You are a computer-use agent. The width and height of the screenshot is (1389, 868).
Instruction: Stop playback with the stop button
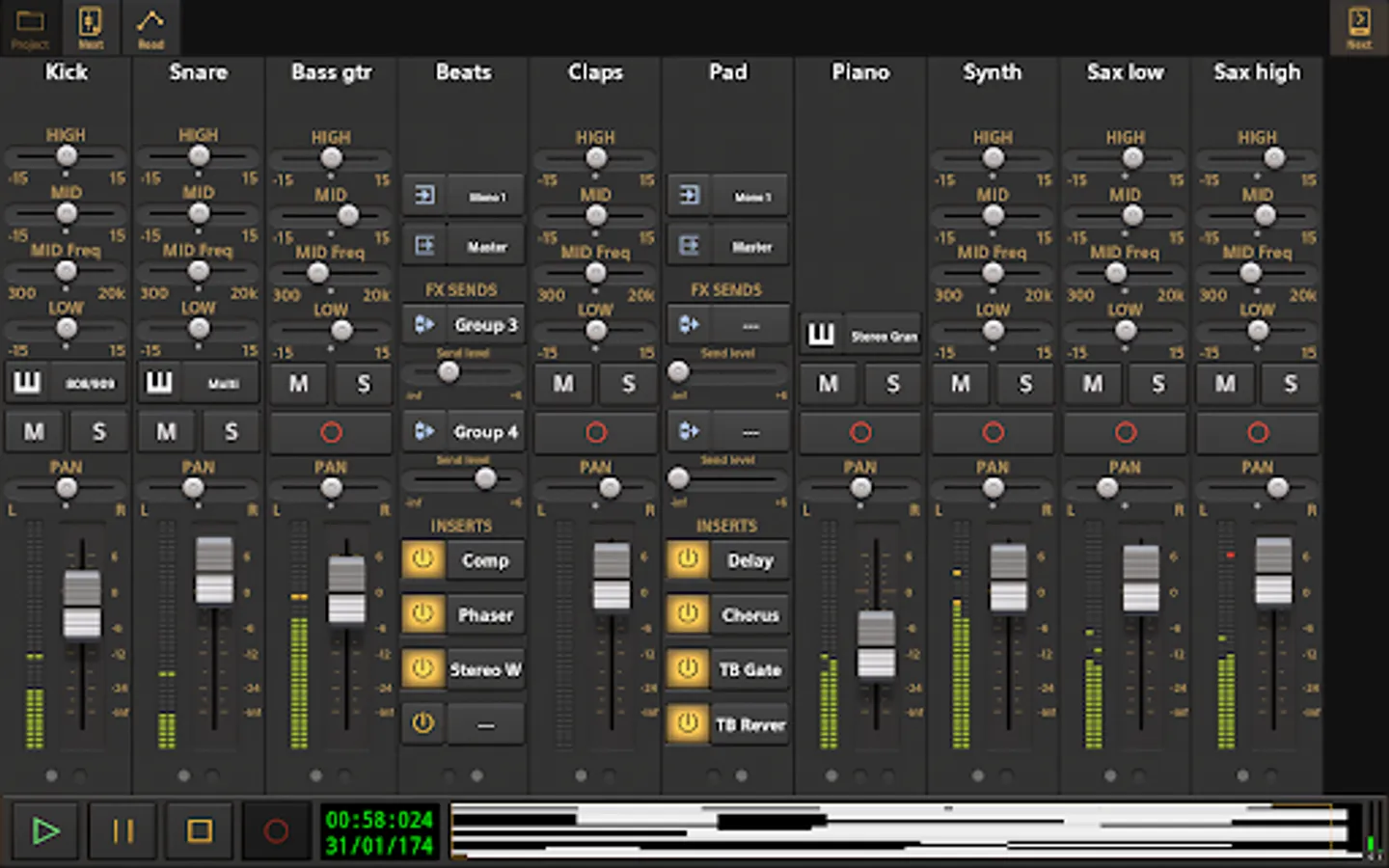pyautogui.click(x=200, y=830)
